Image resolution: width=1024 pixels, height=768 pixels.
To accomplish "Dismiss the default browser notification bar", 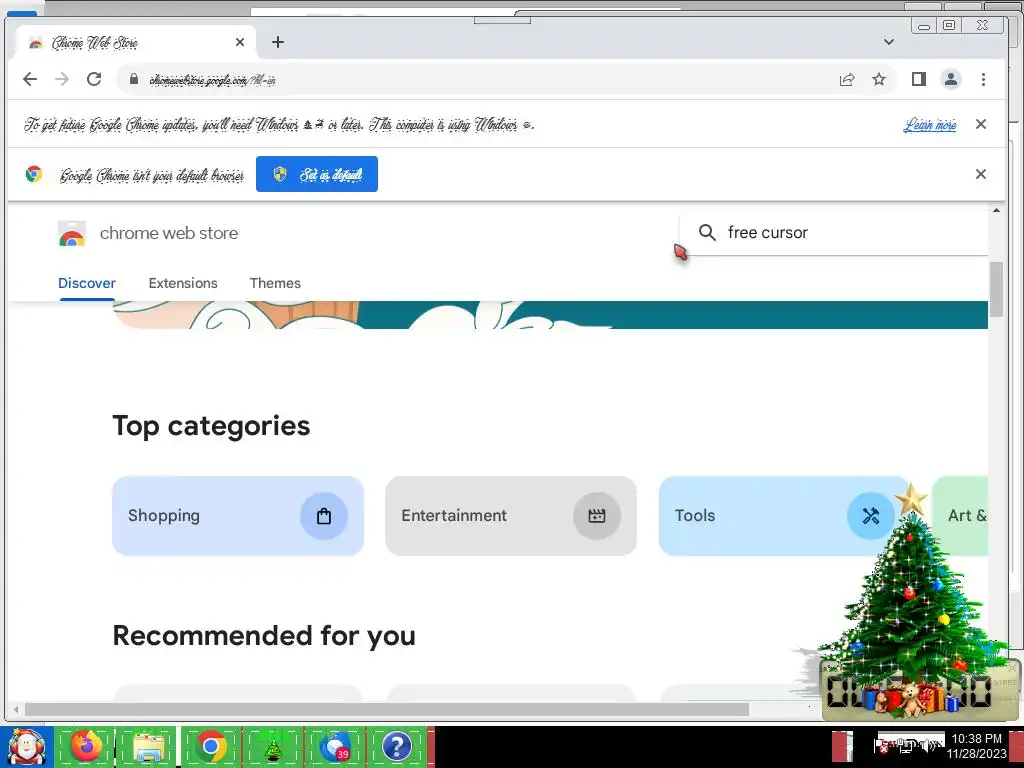I will click(980, 174).
